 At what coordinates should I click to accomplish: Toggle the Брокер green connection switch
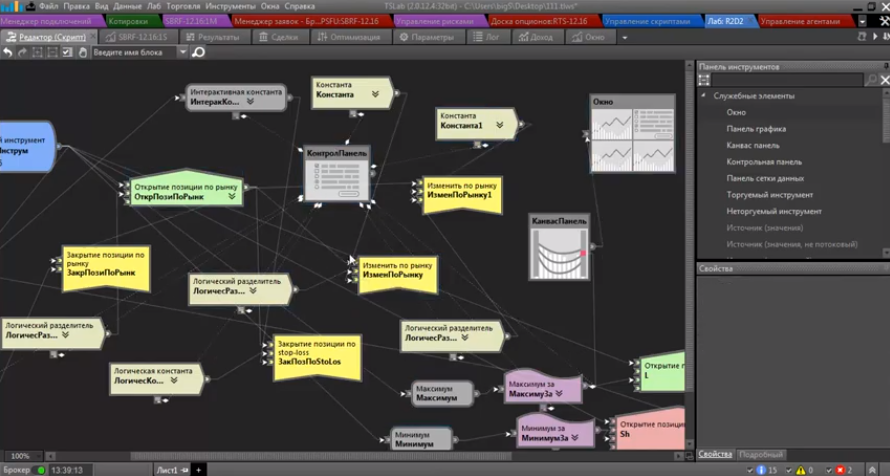tap(40, 470)
